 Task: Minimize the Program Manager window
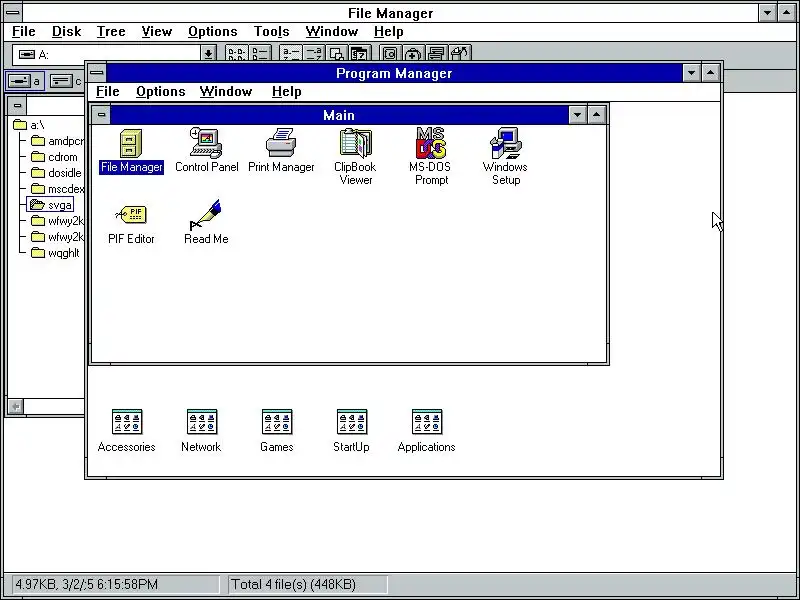691,73
